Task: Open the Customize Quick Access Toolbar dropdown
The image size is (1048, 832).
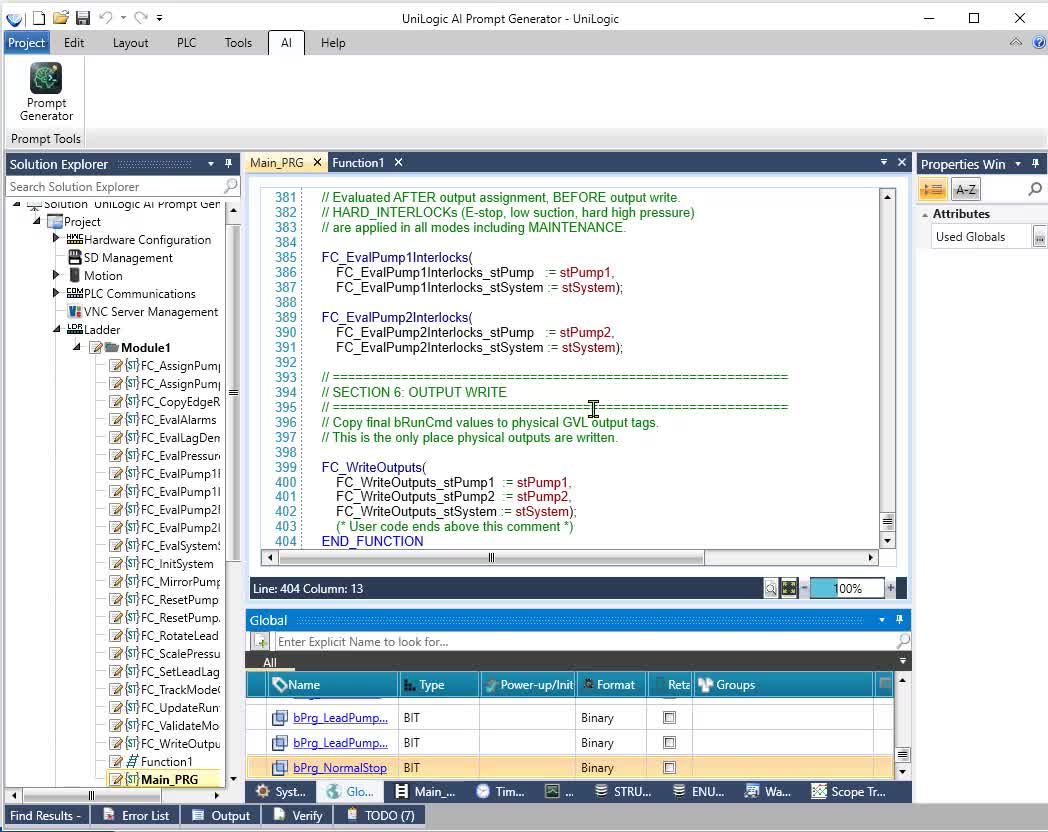Action: (159, 18)
